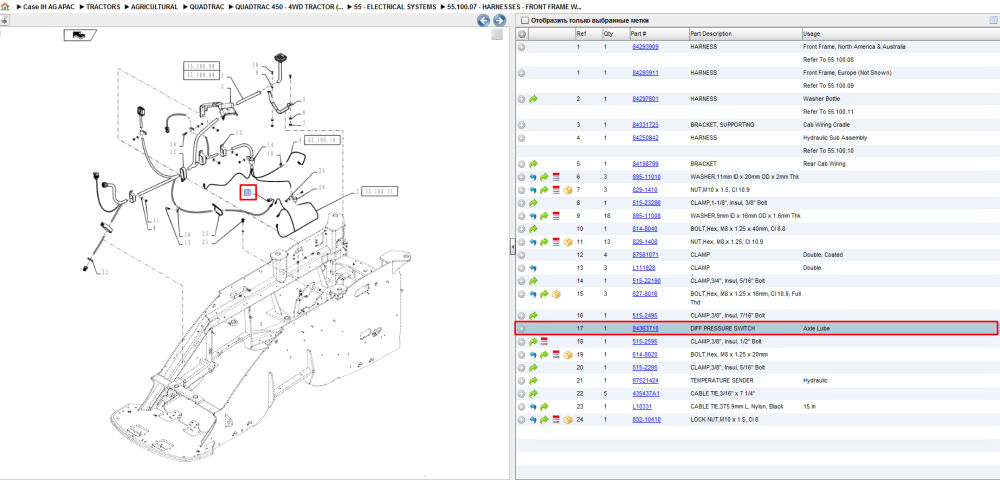
Task: Click the green arrow on row 814-8040
Action: 534,229
